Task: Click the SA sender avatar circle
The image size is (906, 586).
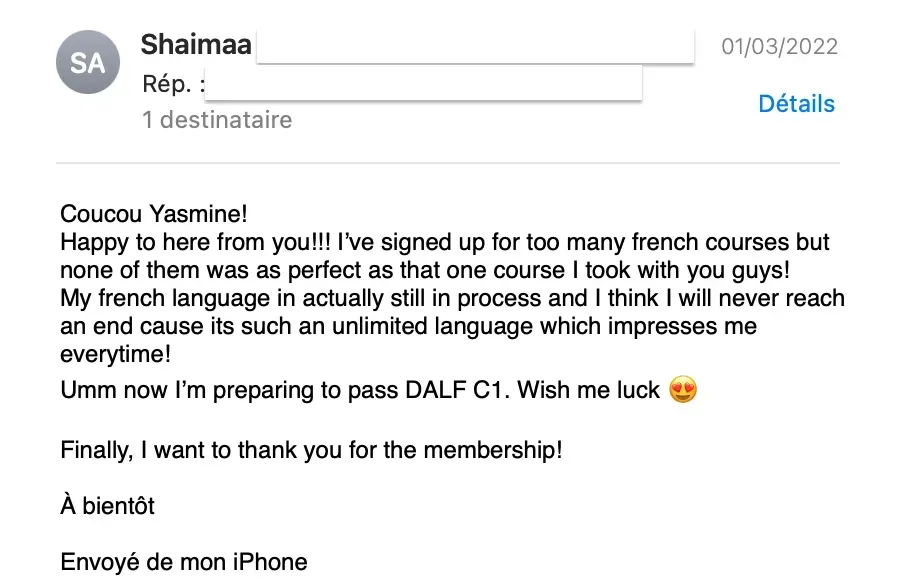Action: [x=88, y=62]
